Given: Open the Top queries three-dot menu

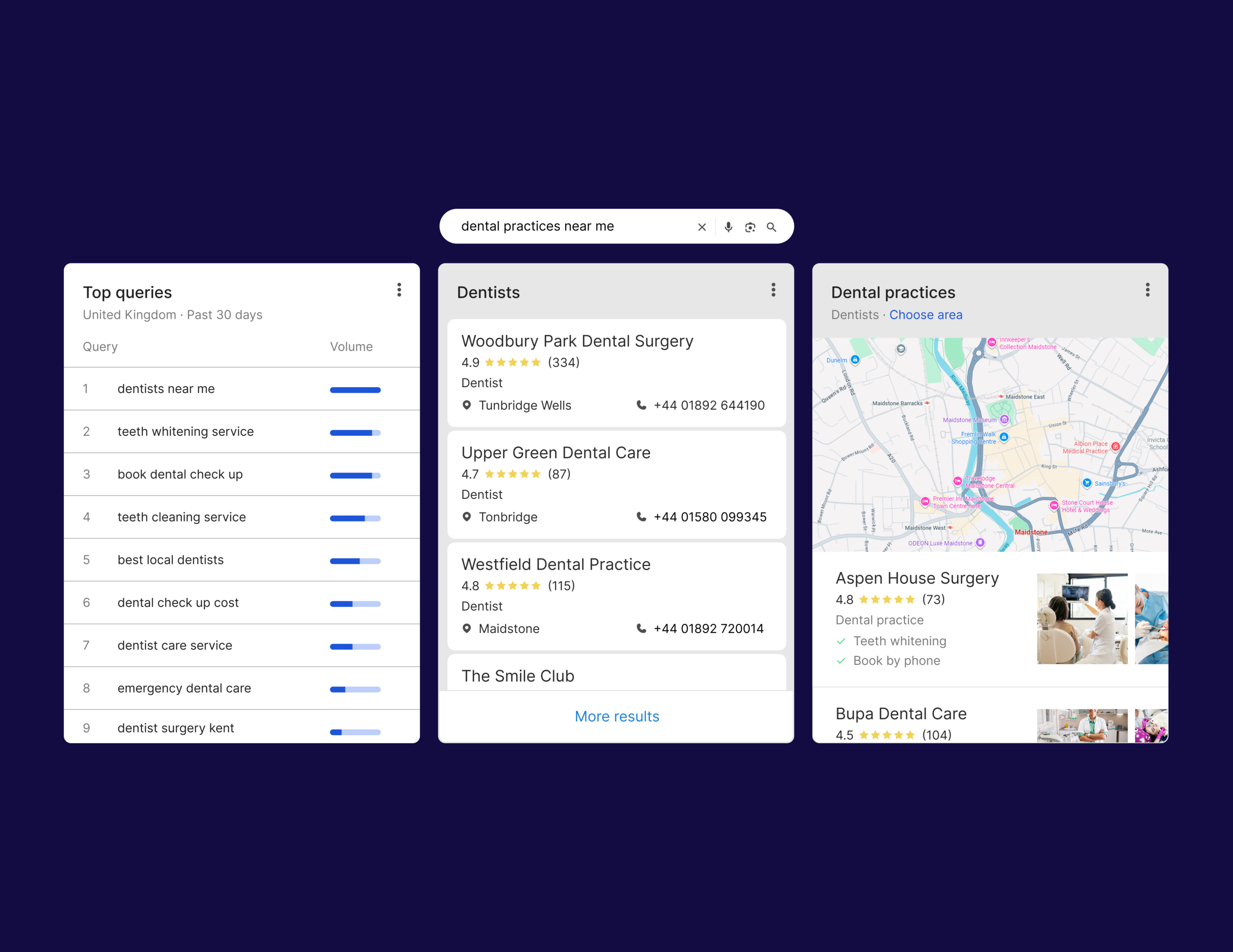Looking at the screenshot, I should (399, 290).
